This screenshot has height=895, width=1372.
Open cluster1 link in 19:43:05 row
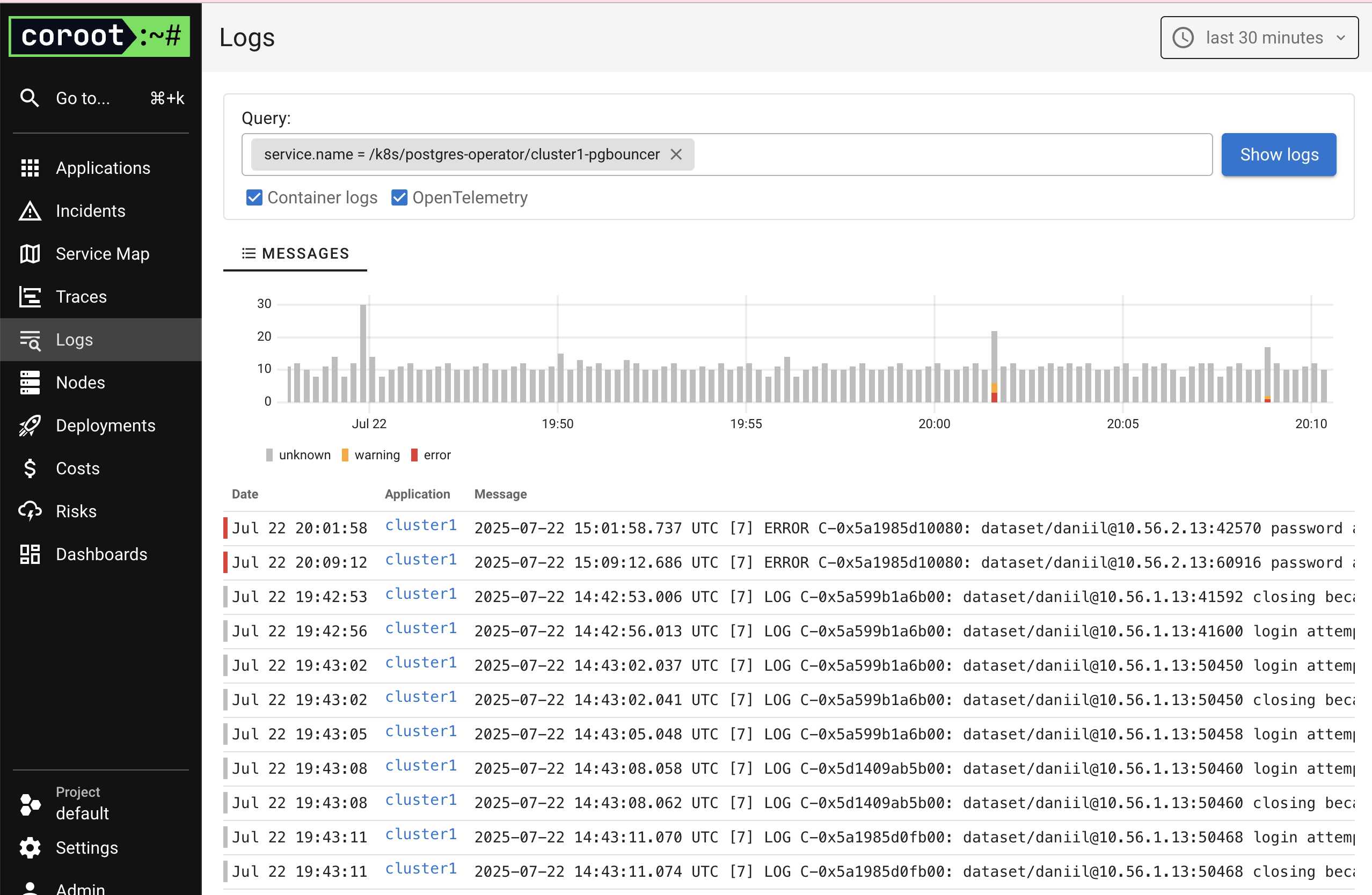point(421,731)
